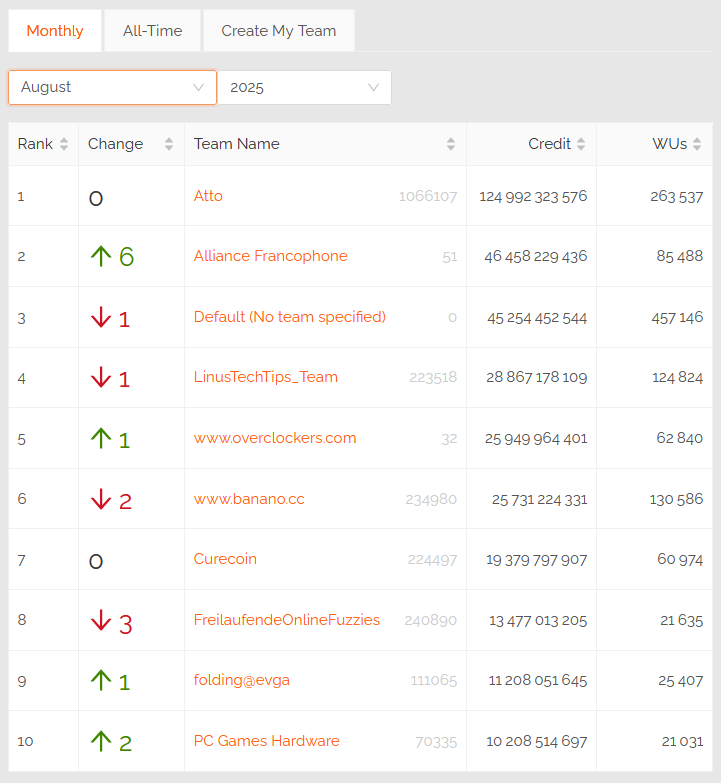Sort by Team Name using sort icon
Image resolution: width=721 pixels, height=783 pixels.
(451, 144)
